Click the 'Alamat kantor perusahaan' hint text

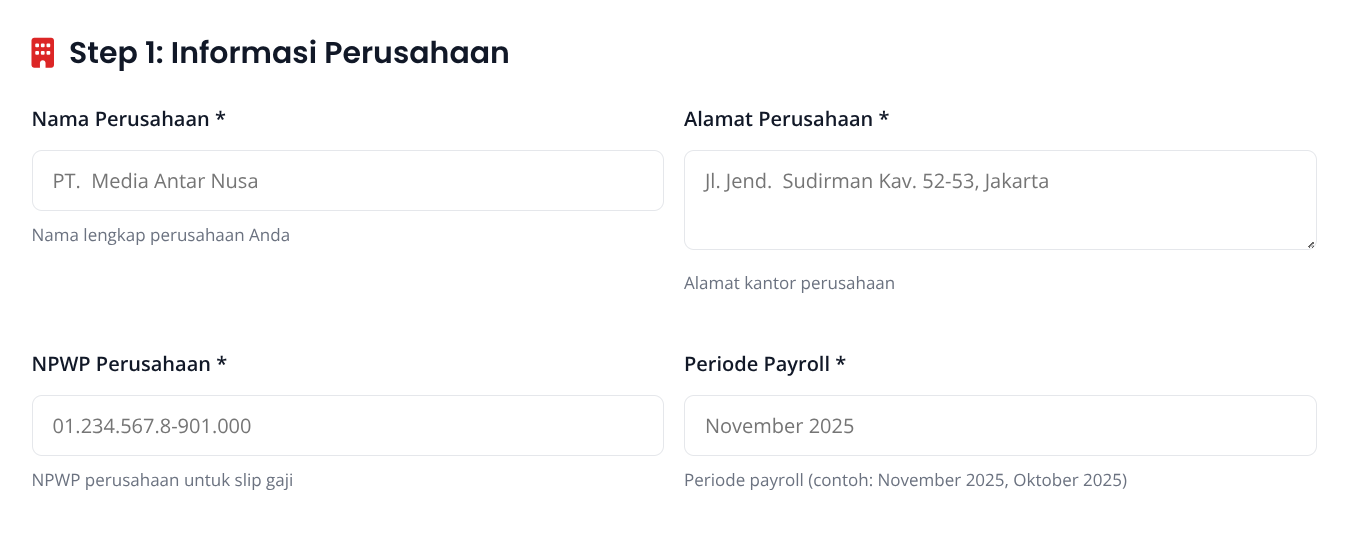pos(789,283)
